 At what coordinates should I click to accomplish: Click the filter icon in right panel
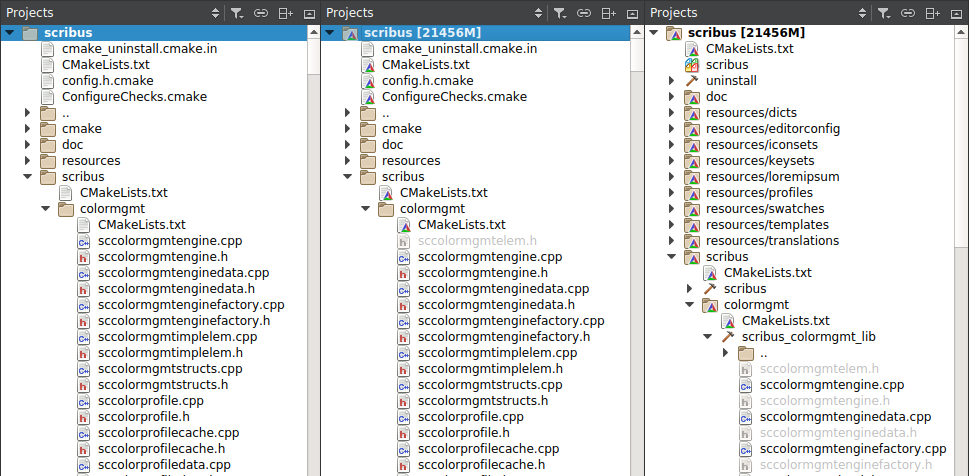click(883, 13)
